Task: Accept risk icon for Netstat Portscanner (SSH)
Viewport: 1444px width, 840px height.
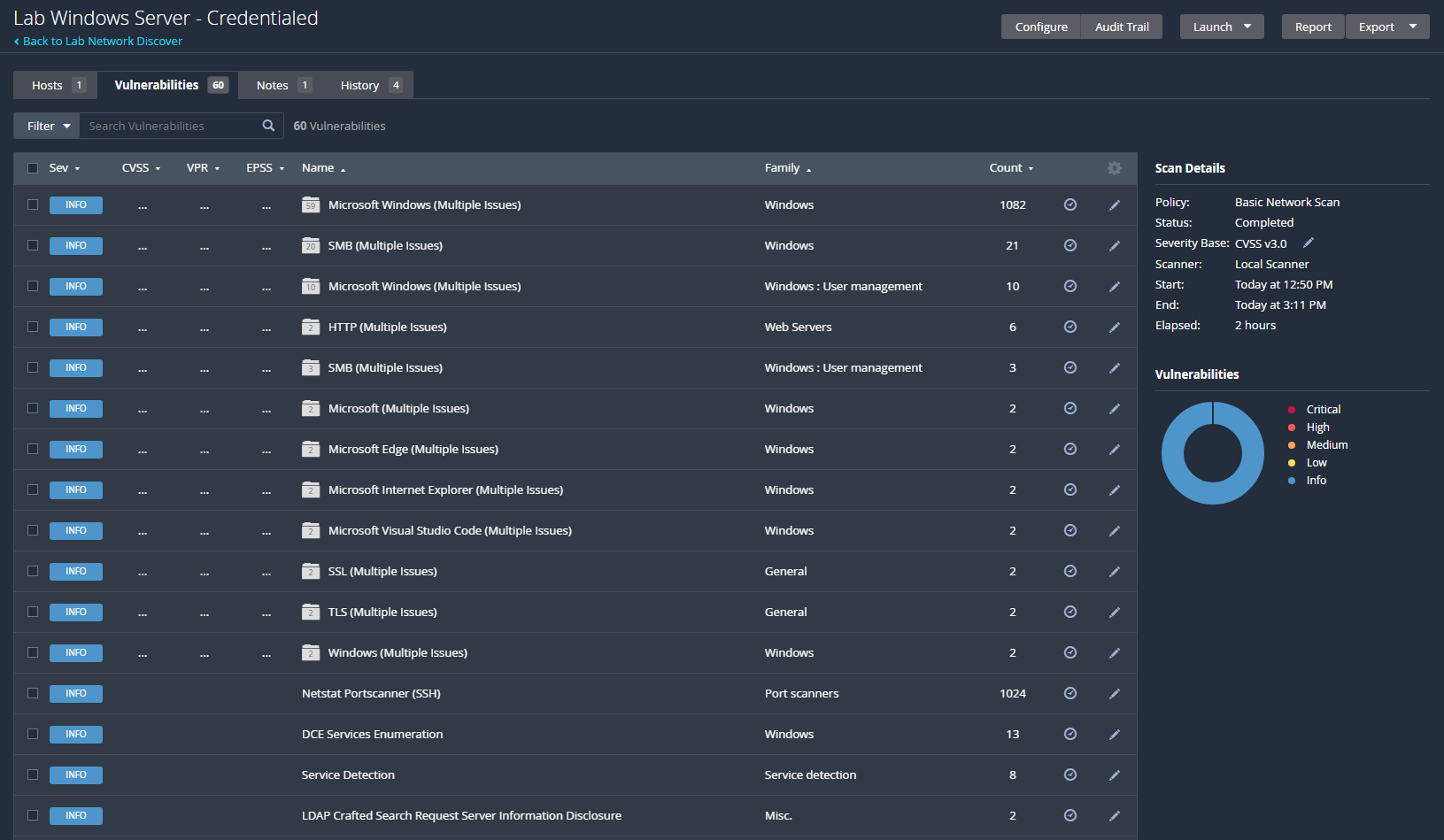Action: pyautogui.click(x=1070, y=693)
